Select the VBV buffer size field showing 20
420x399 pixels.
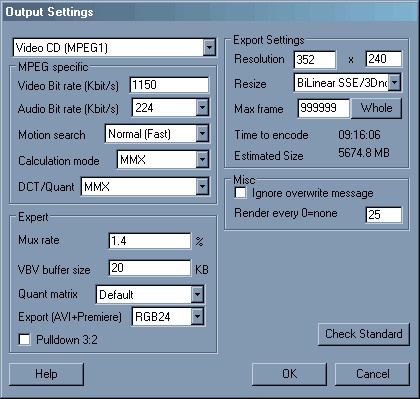pyautogui.click(x=150, y=268)
